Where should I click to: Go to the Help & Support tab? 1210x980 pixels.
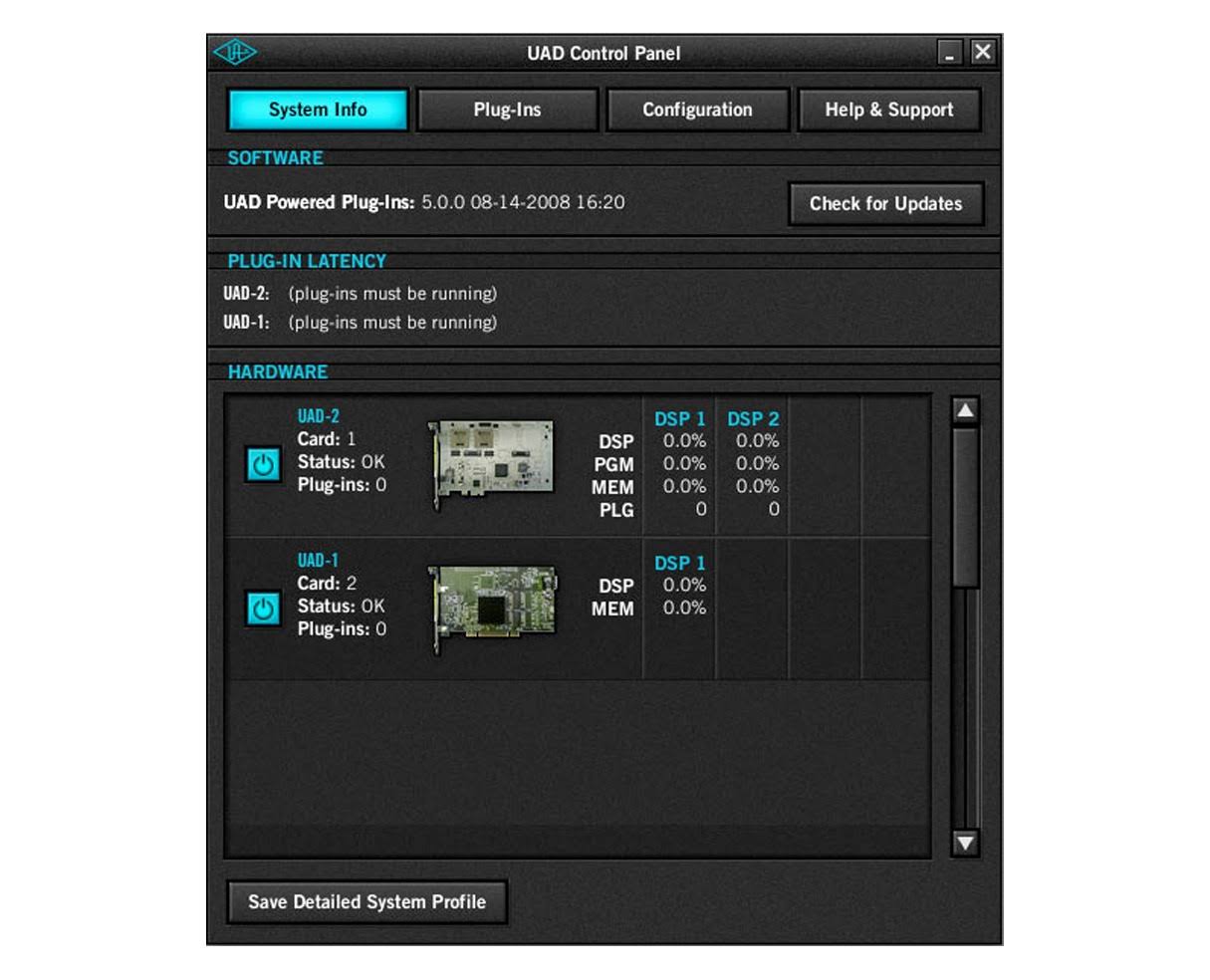tap(888, 110)
